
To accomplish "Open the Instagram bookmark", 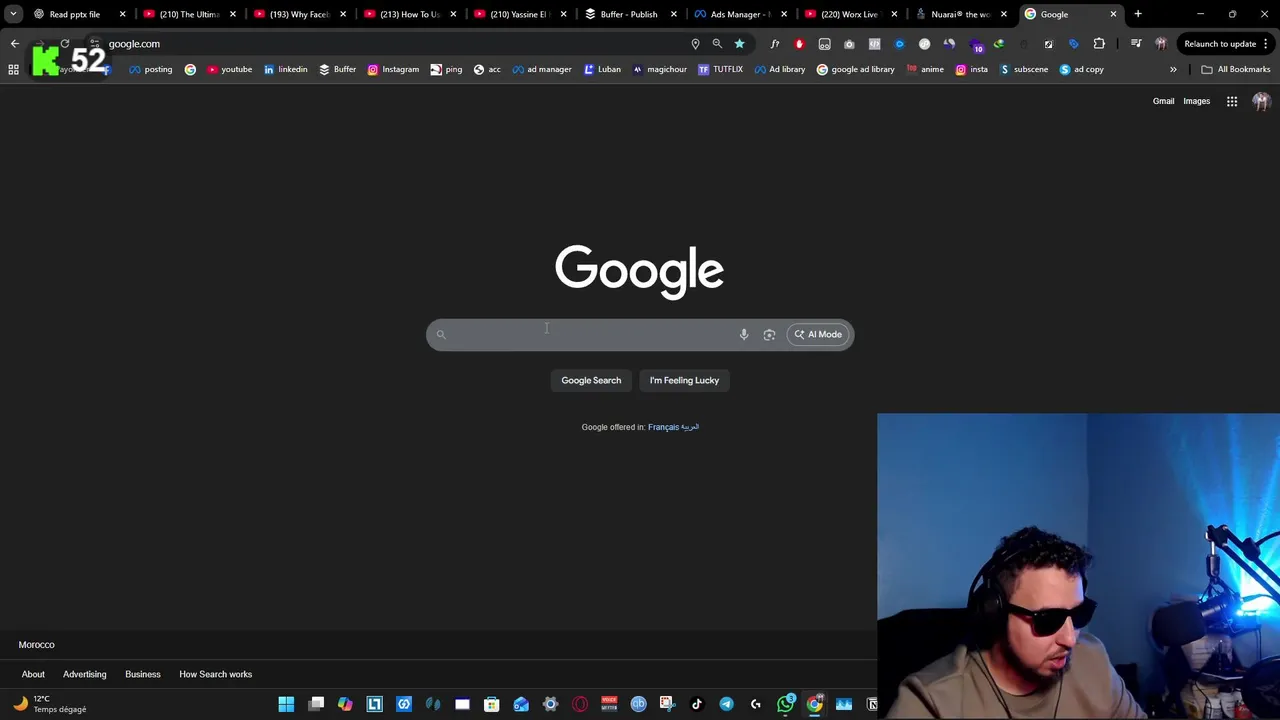I will pos(393,69).
